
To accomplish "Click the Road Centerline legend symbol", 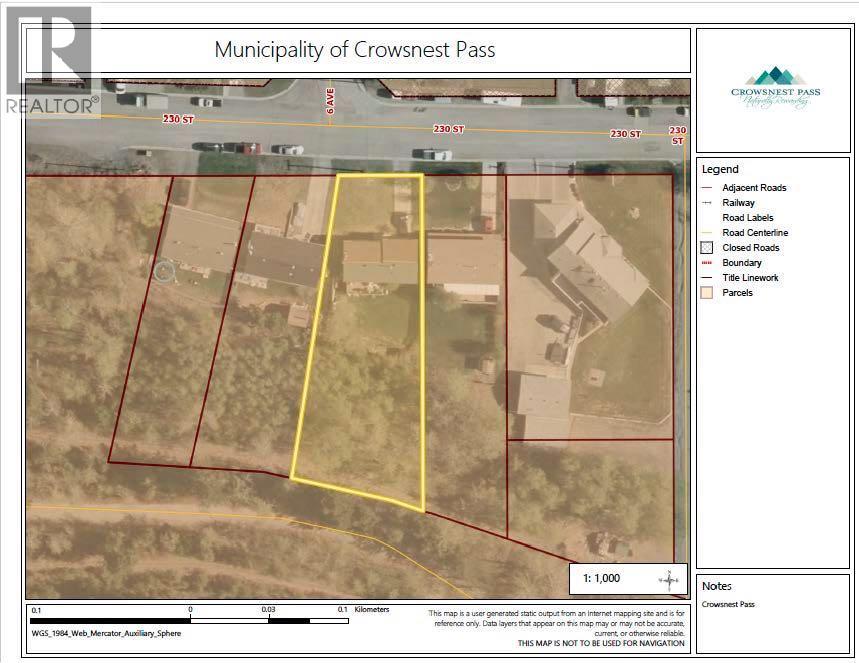I will (x=707, y=233).
